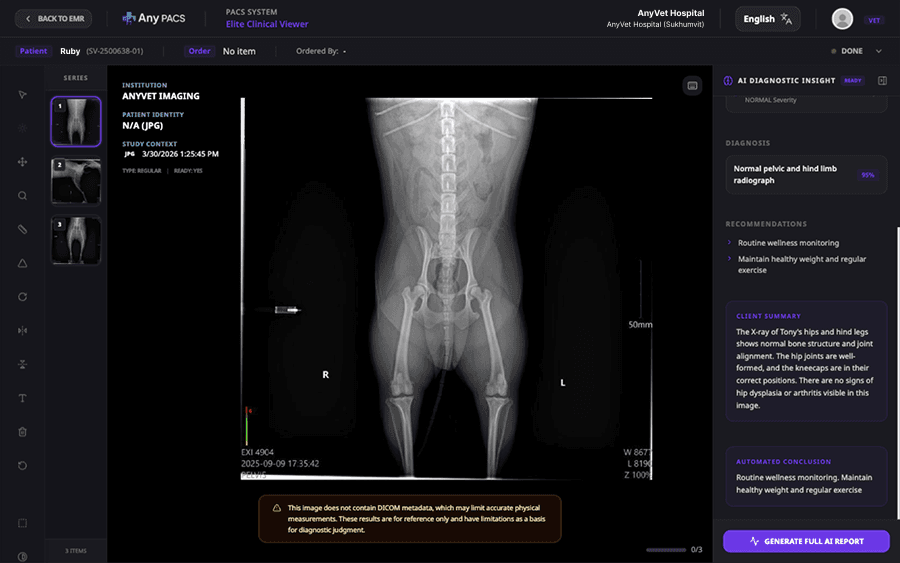
Task: Open the user profile avatar menu
Action: point(843,19)
